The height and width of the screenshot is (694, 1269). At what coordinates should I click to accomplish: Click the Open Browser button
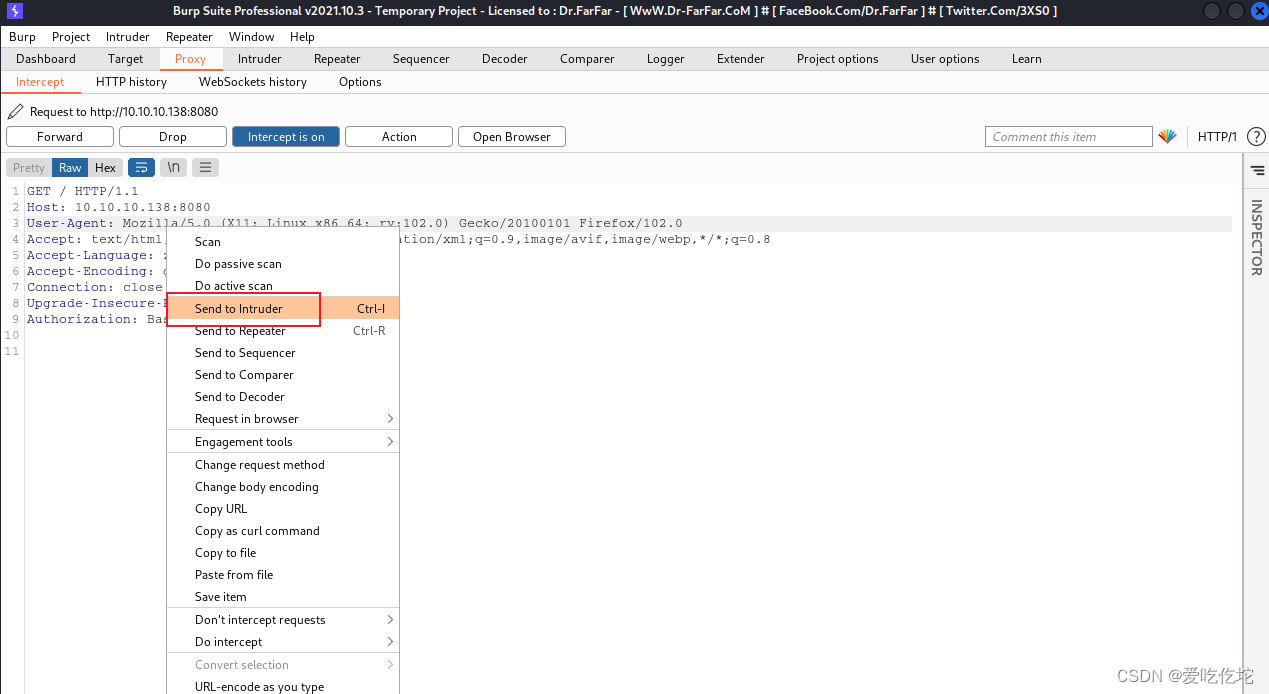(x=512, y=137)
